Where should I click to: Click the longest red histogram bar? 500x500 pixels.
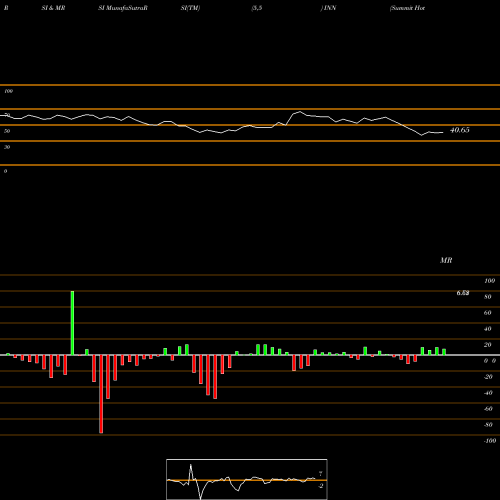pos(101,394)
